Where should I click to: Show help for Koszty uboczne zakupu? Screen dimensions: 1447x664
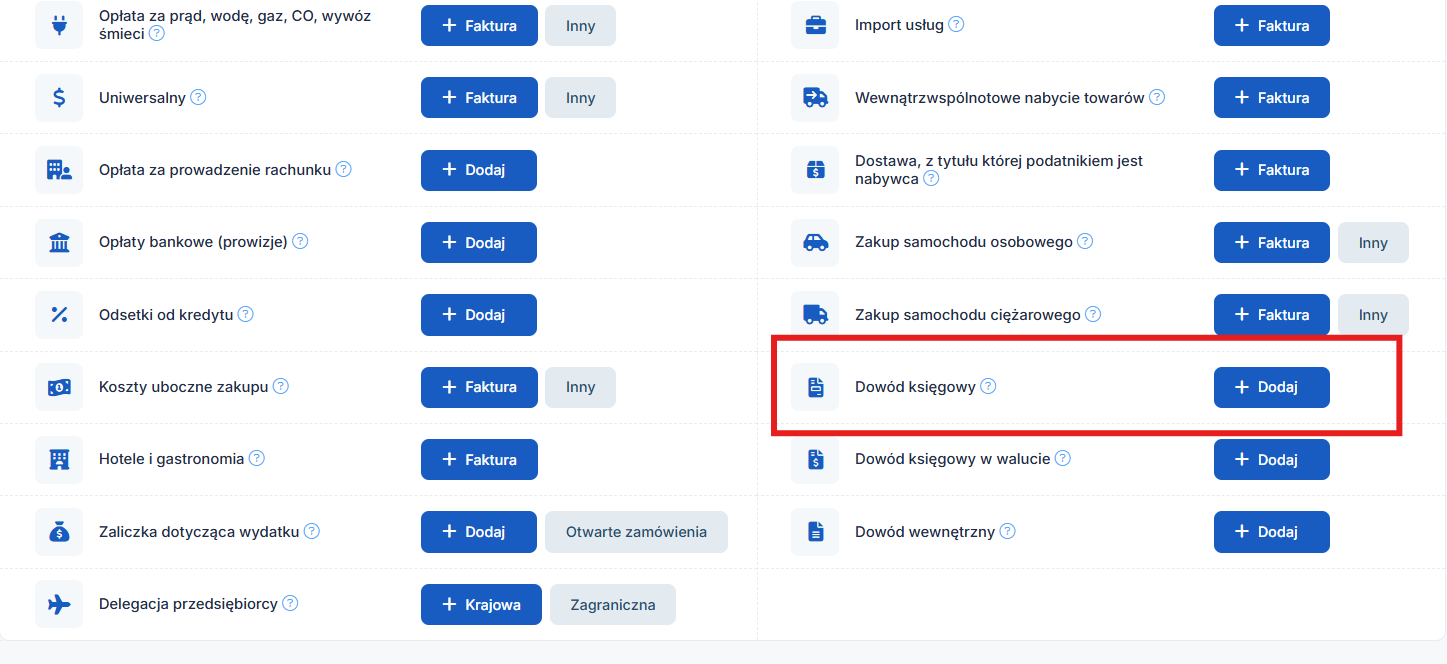click(x=281, y=386)
